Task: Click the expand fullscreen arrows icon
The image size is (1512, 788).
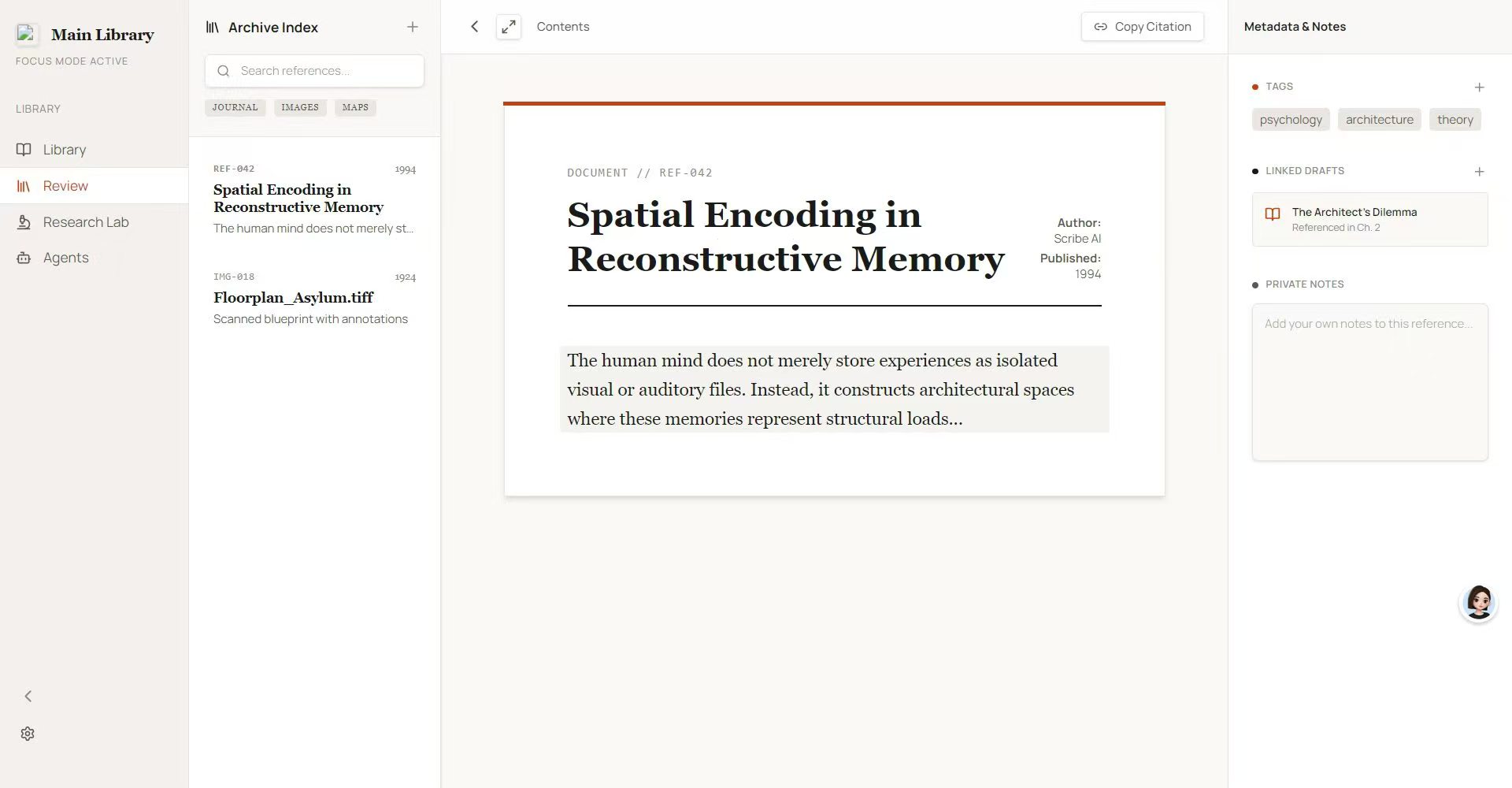Action: (x=509, y=27)
